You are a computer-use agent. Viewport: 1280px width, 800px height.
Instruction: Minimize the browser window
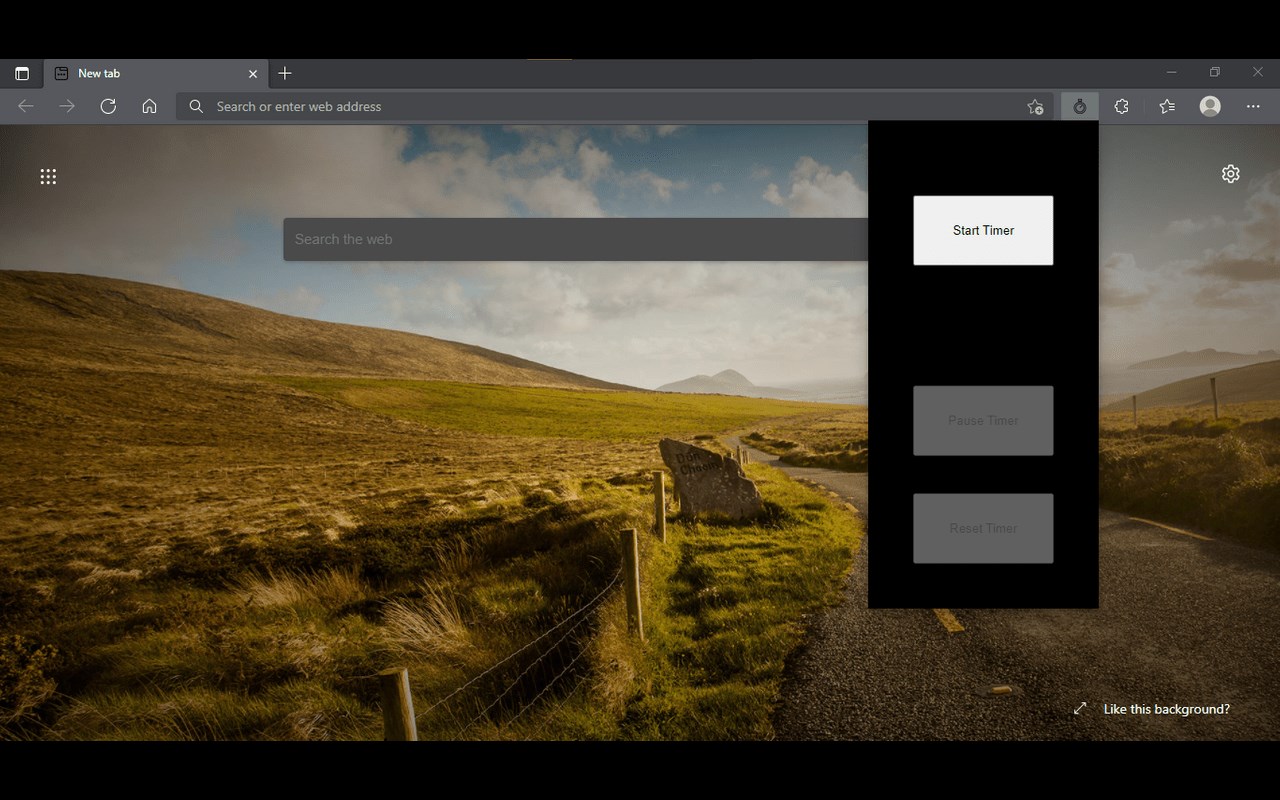(1171, 72)
